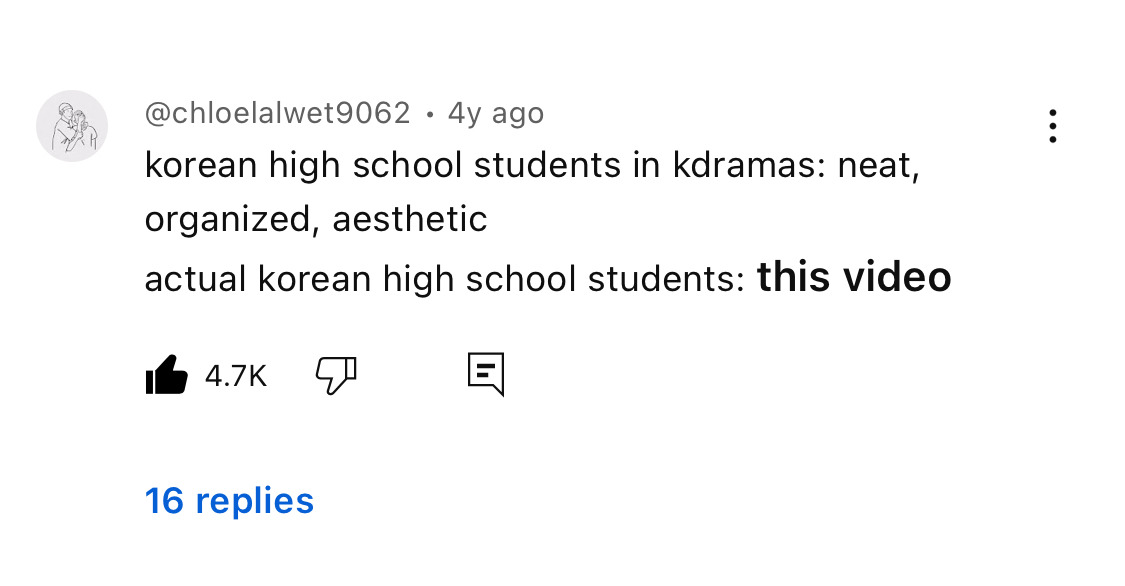Dislike the comment with the thumbs-down icon
1125x586 pixels.
pos(336,375)
